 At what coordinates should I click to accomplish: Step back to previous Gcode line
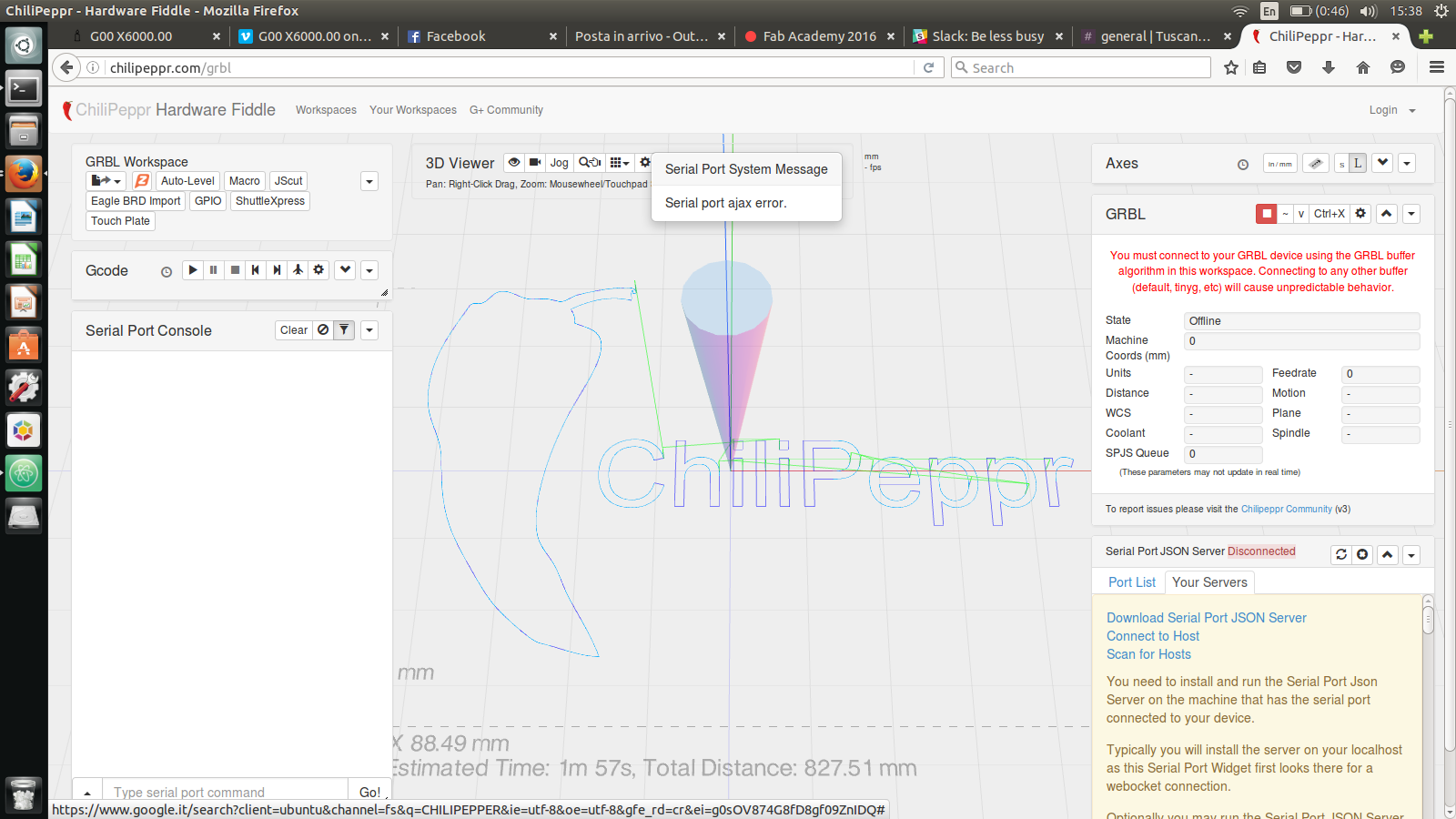point(256,270)
